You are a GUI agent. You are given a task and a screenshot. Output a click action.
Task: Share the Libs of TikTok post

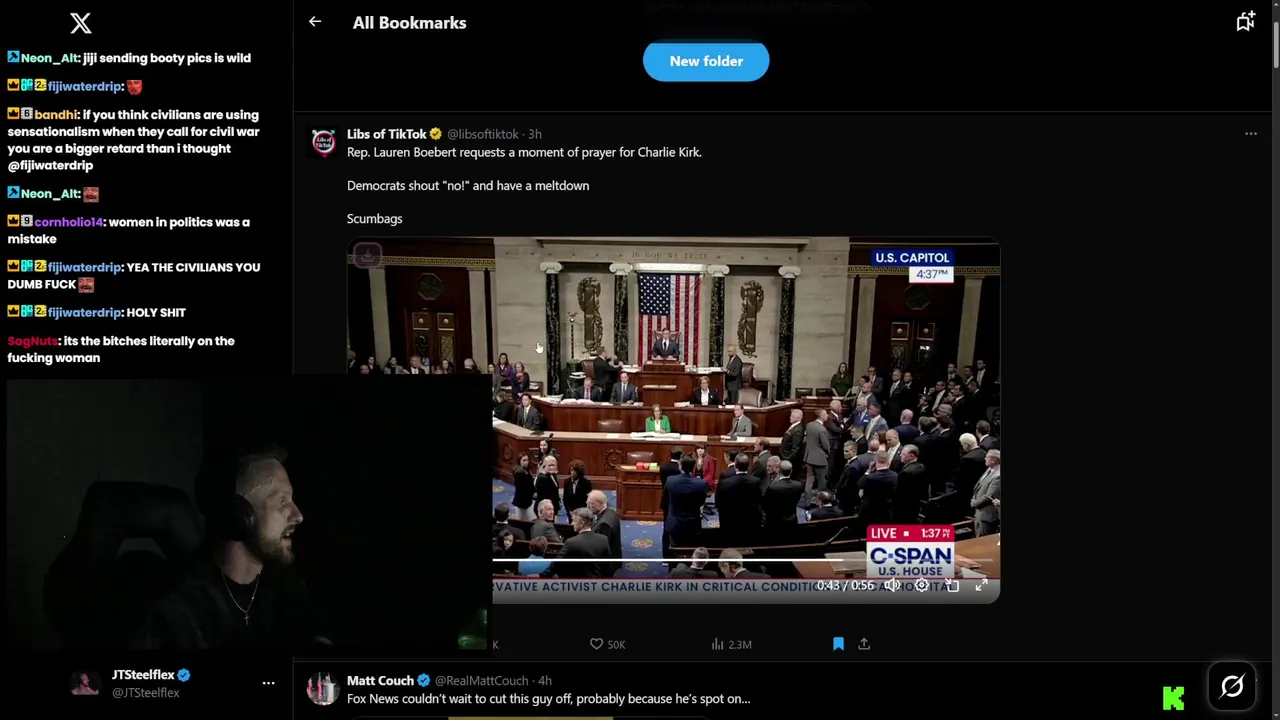coord(864,644)
